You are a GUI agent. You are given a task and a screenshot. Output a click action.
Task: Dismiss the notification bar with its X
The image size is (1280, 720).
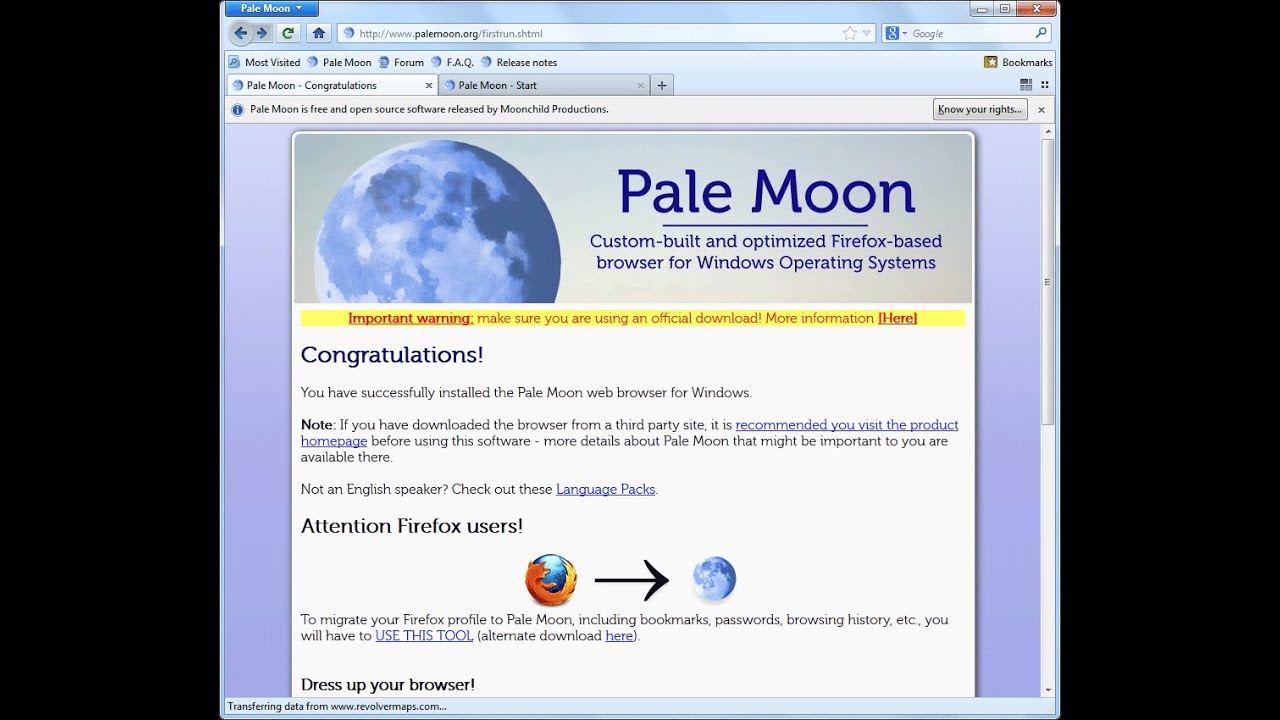click(x=1041, y=110)
